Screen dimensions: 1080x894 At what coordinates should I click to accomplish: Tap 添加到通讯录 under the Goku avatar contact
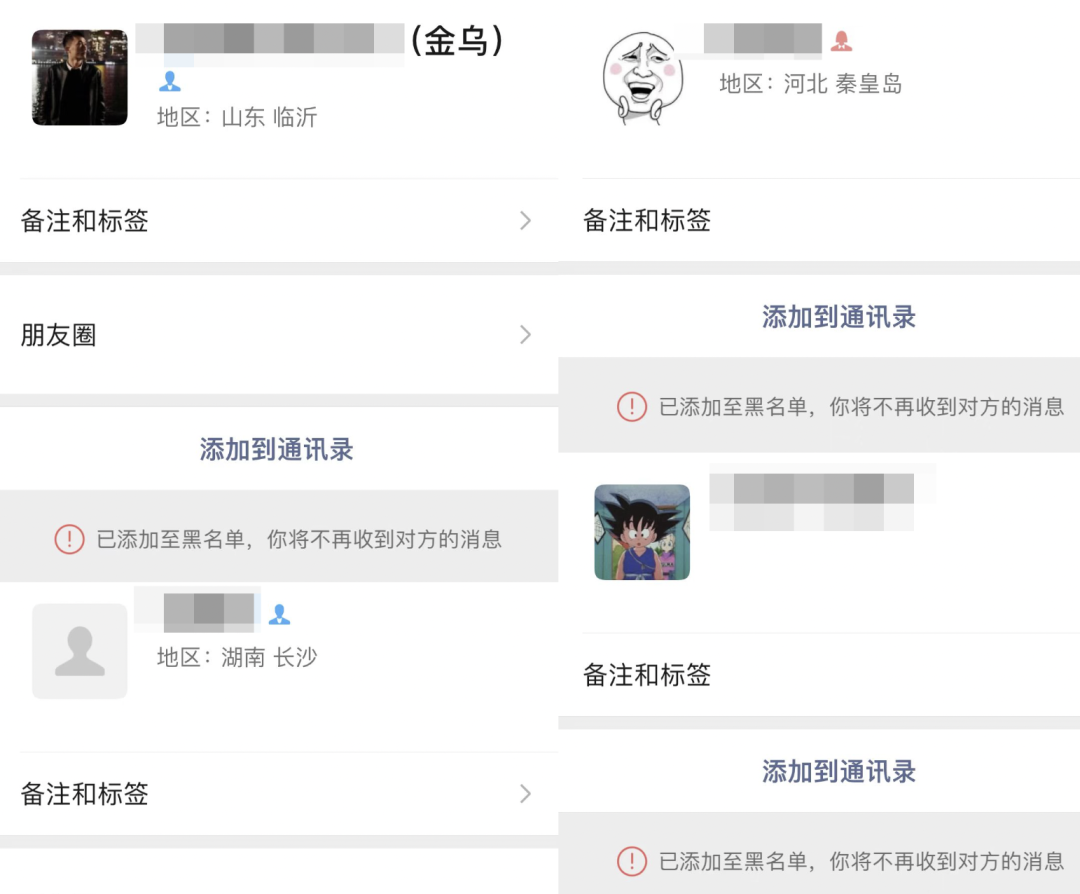coord(839,771)
